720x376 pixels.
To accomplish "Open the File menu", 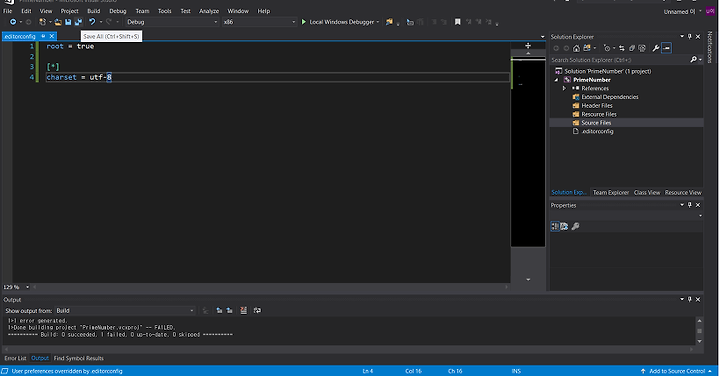I will [x=8, y=11].
